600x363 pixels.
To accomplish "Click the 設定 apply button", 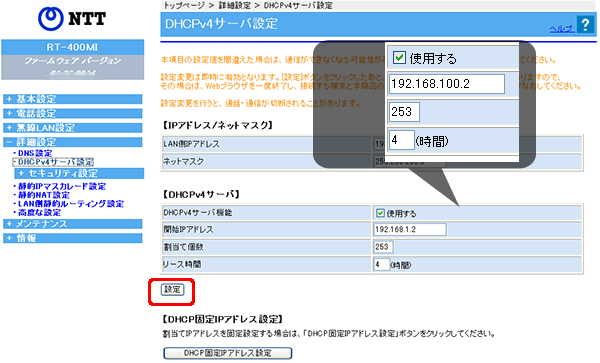I will [x=172, y=290].
